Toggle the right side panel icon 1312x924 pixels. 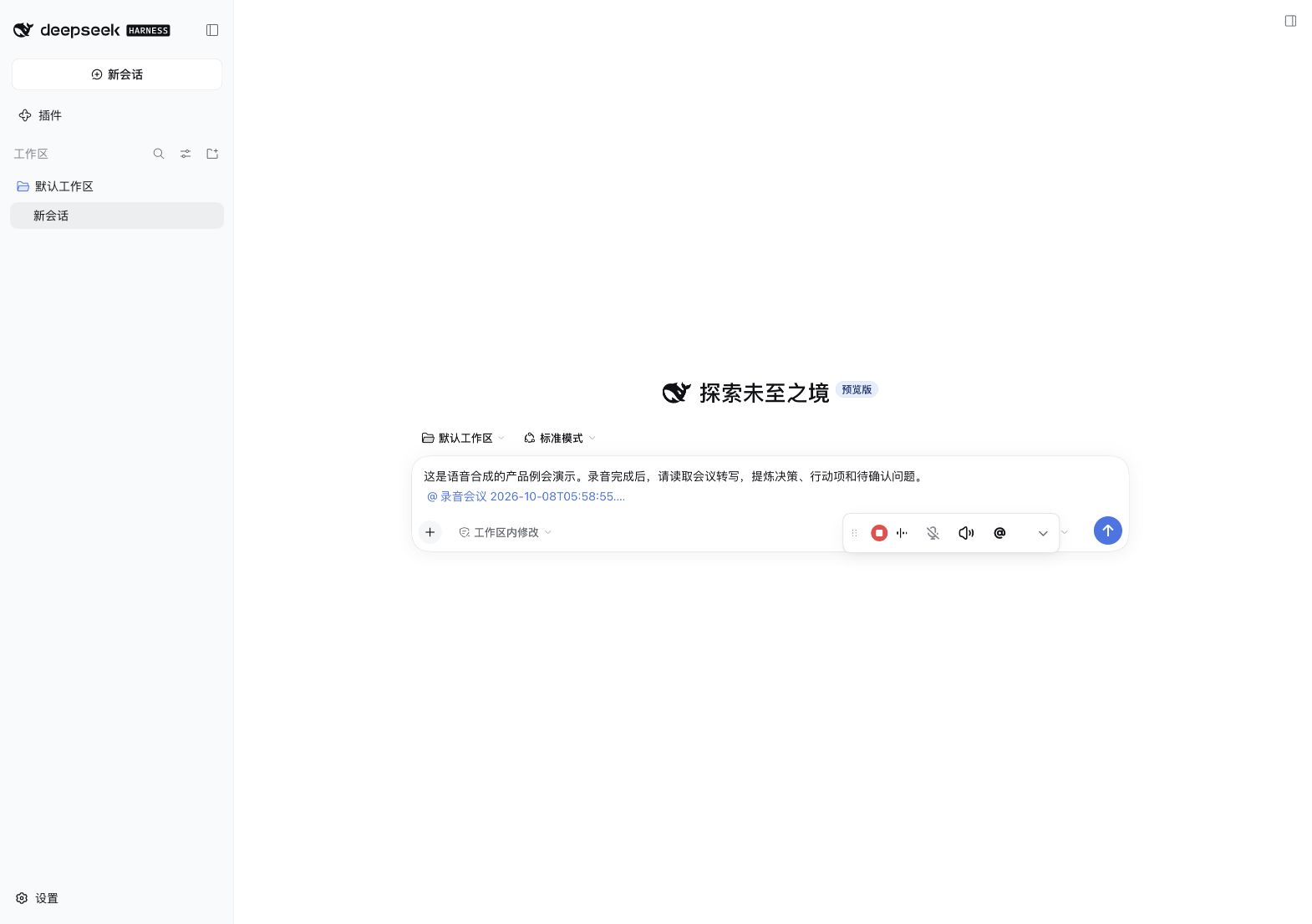1290,21
